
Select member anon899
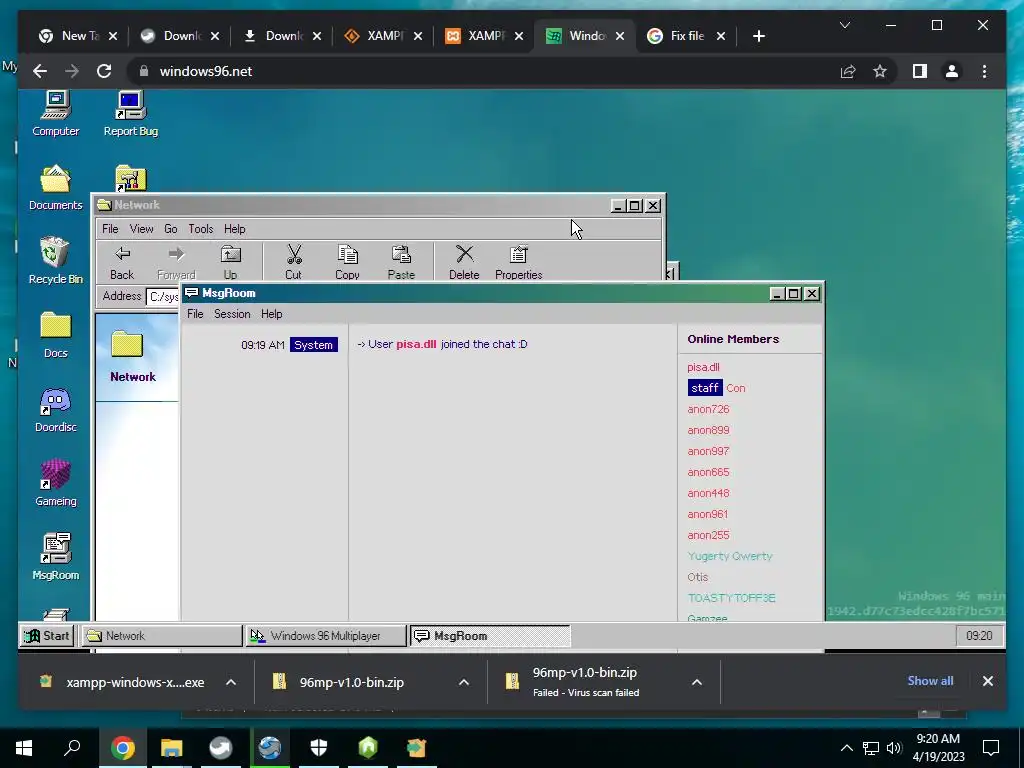coord(708,430)
